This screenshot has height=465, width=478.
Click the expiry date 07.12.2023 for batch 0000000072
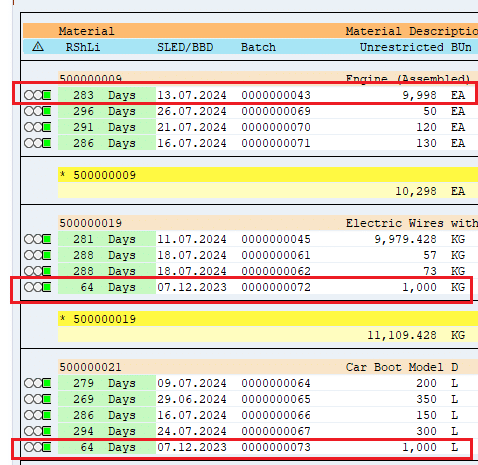[192, 287]
